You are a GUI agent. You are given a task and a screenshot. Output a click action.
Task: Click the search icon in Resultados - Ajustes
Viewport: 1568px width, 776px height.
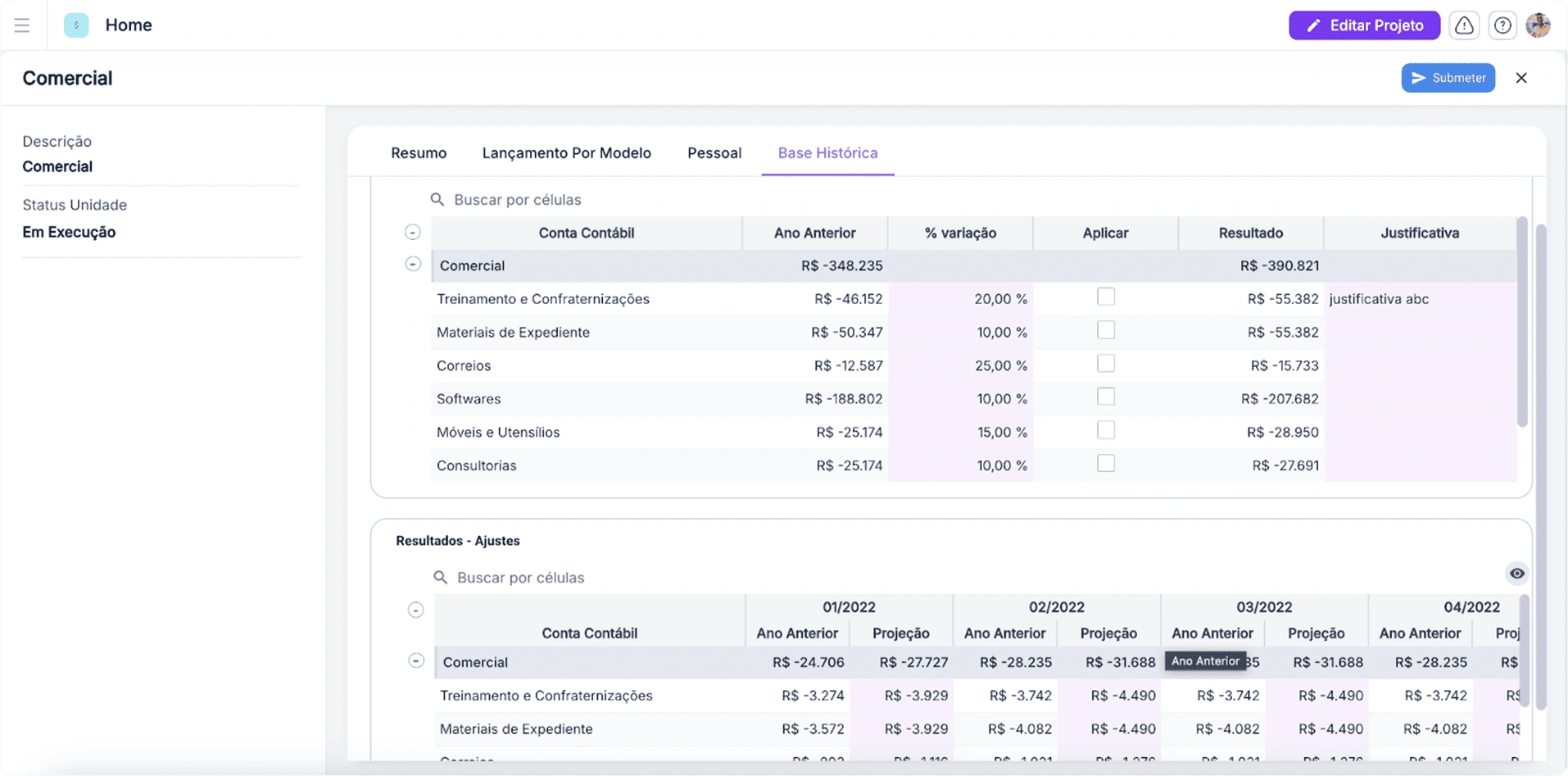(441, 578)
